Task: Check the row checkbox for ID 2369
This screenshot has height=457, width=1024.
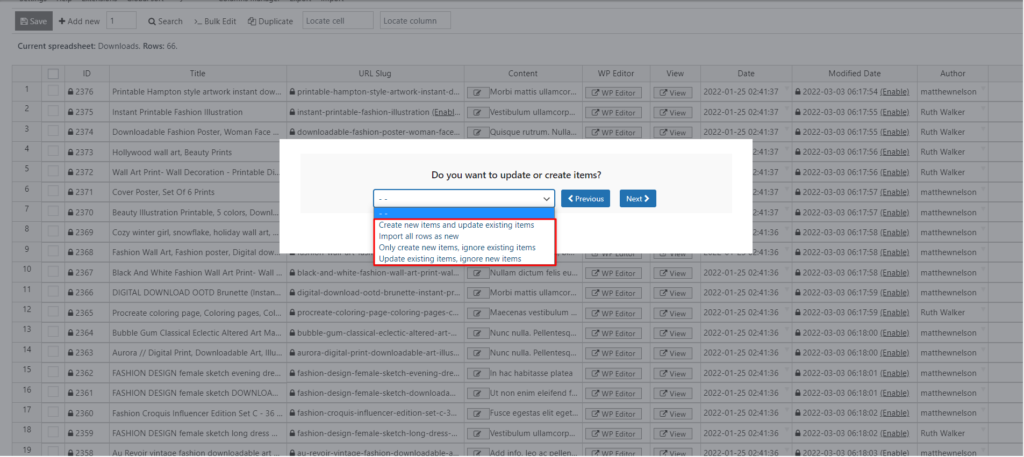Action: click(x=54, y=232)
